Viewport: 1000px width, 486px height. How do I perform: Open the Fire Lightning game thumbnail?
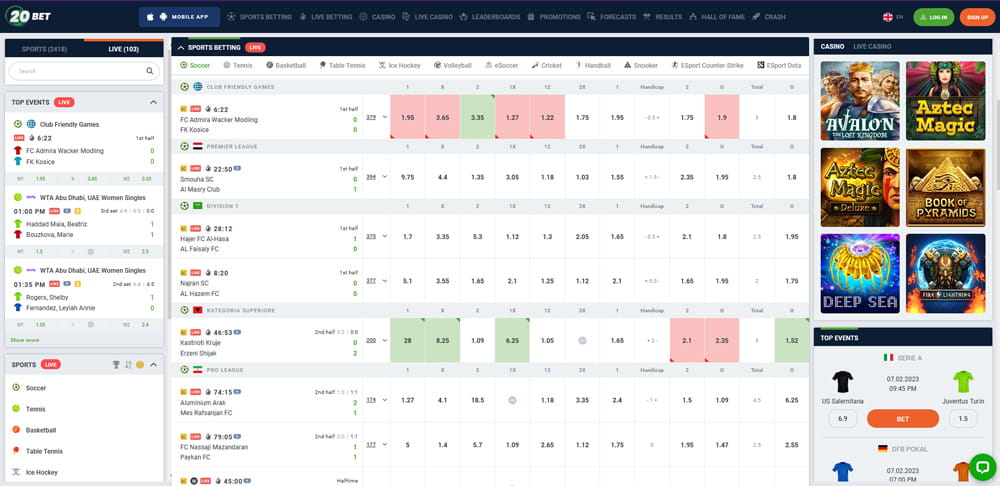946,274
